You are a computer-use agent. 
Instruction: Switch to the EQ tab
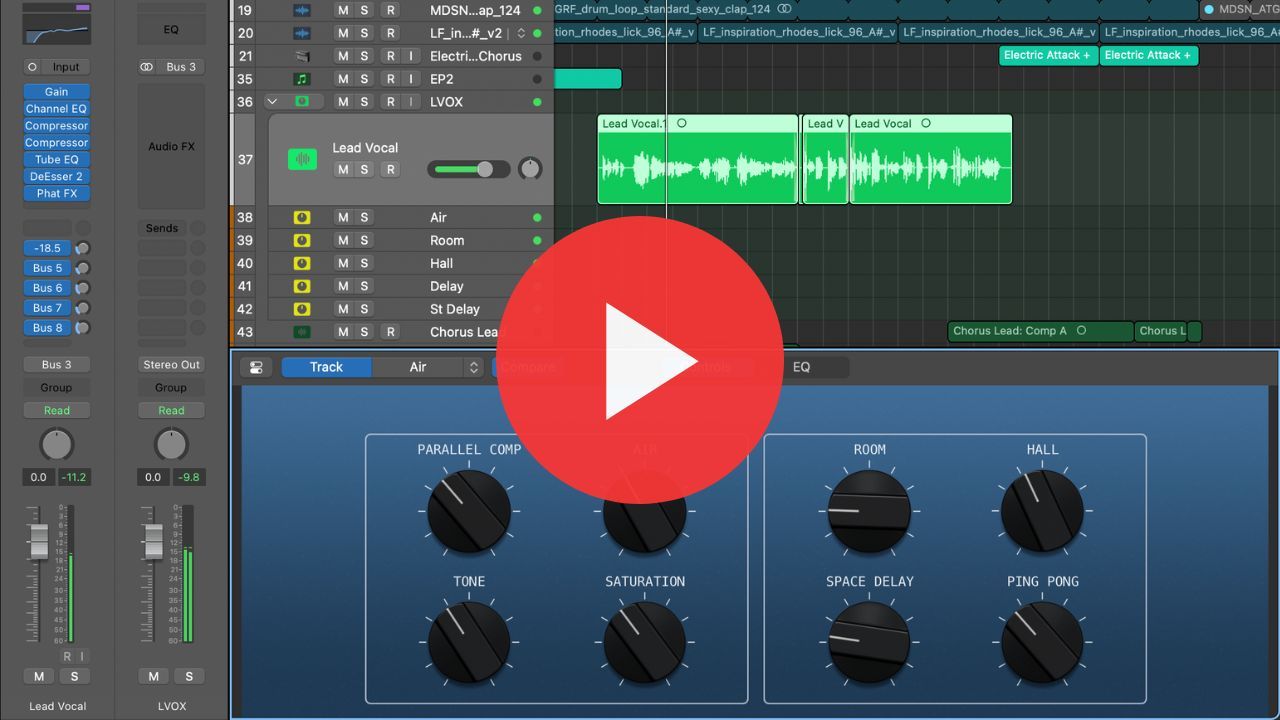(x=801, y=367)
